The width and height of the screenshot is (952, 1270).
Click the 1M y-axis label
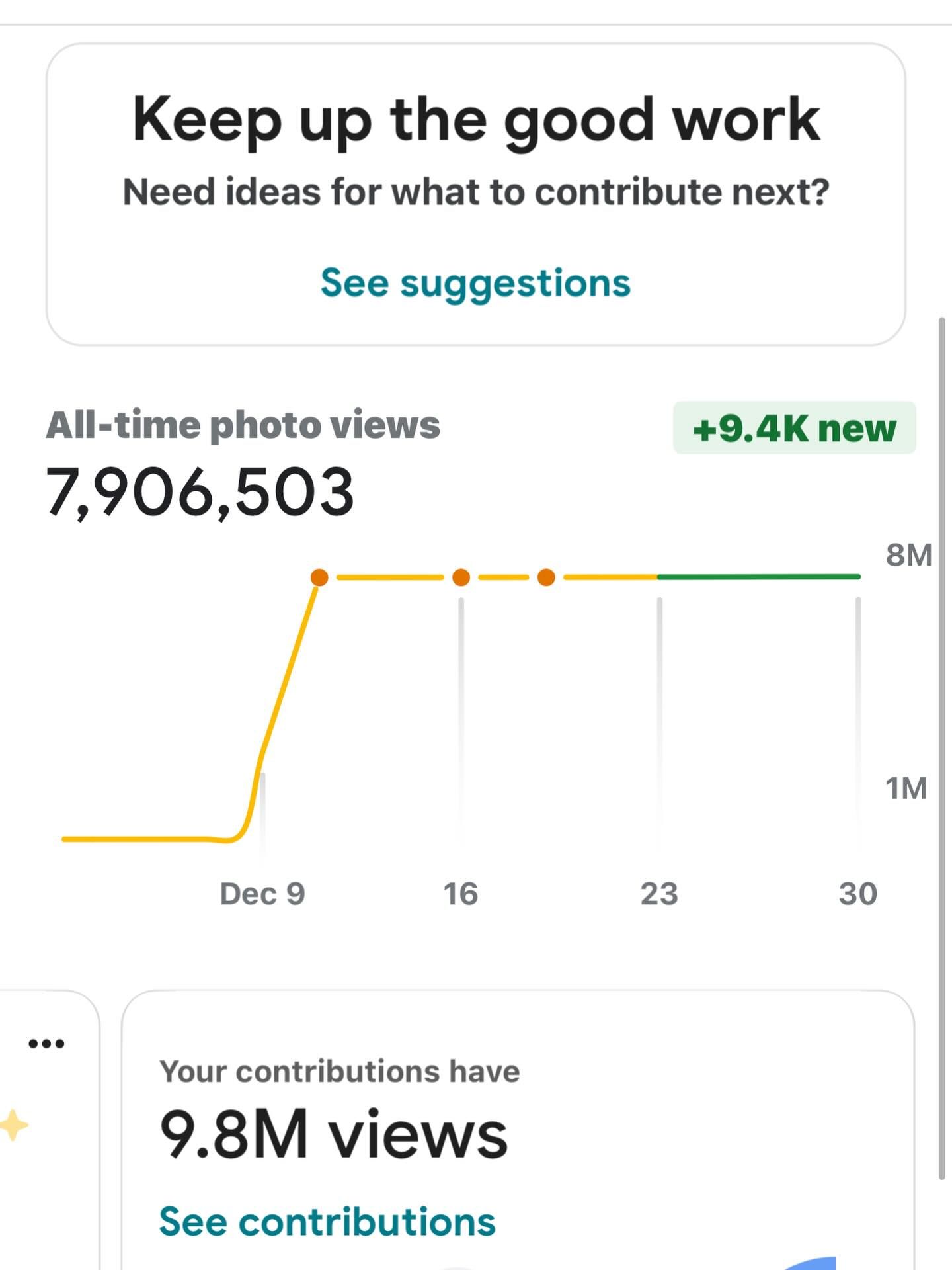(906, 788)
